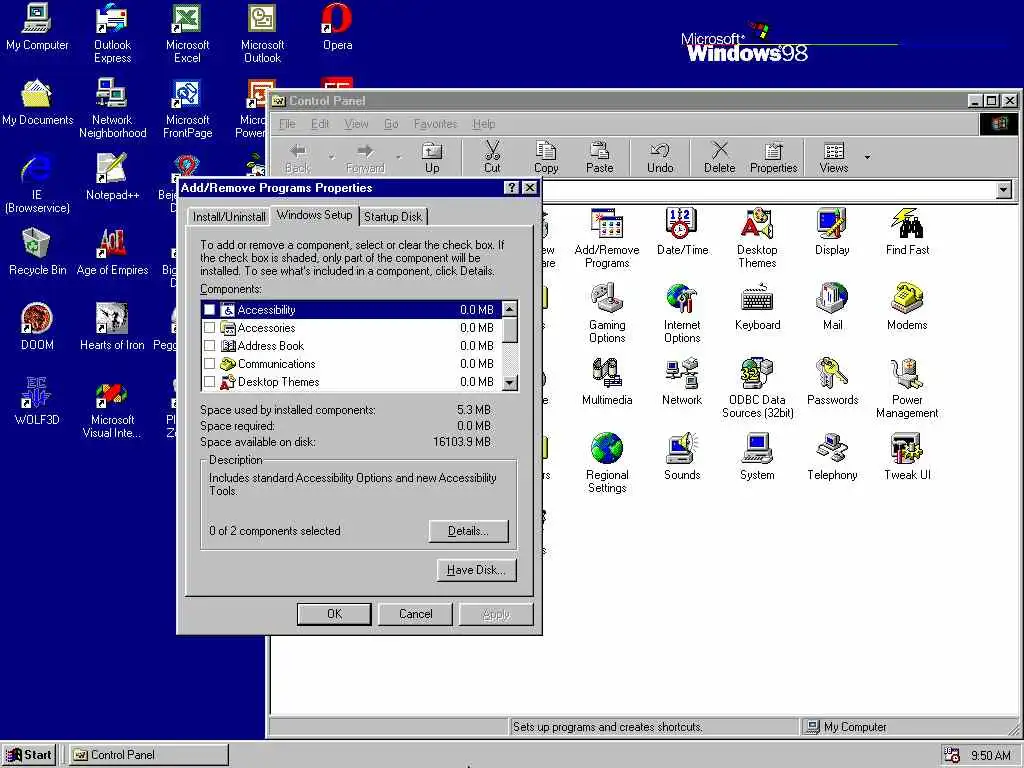The width and height of the screenshot is (1024, 768).
Task: Open Internet Options icon
Action: point(682,313)
